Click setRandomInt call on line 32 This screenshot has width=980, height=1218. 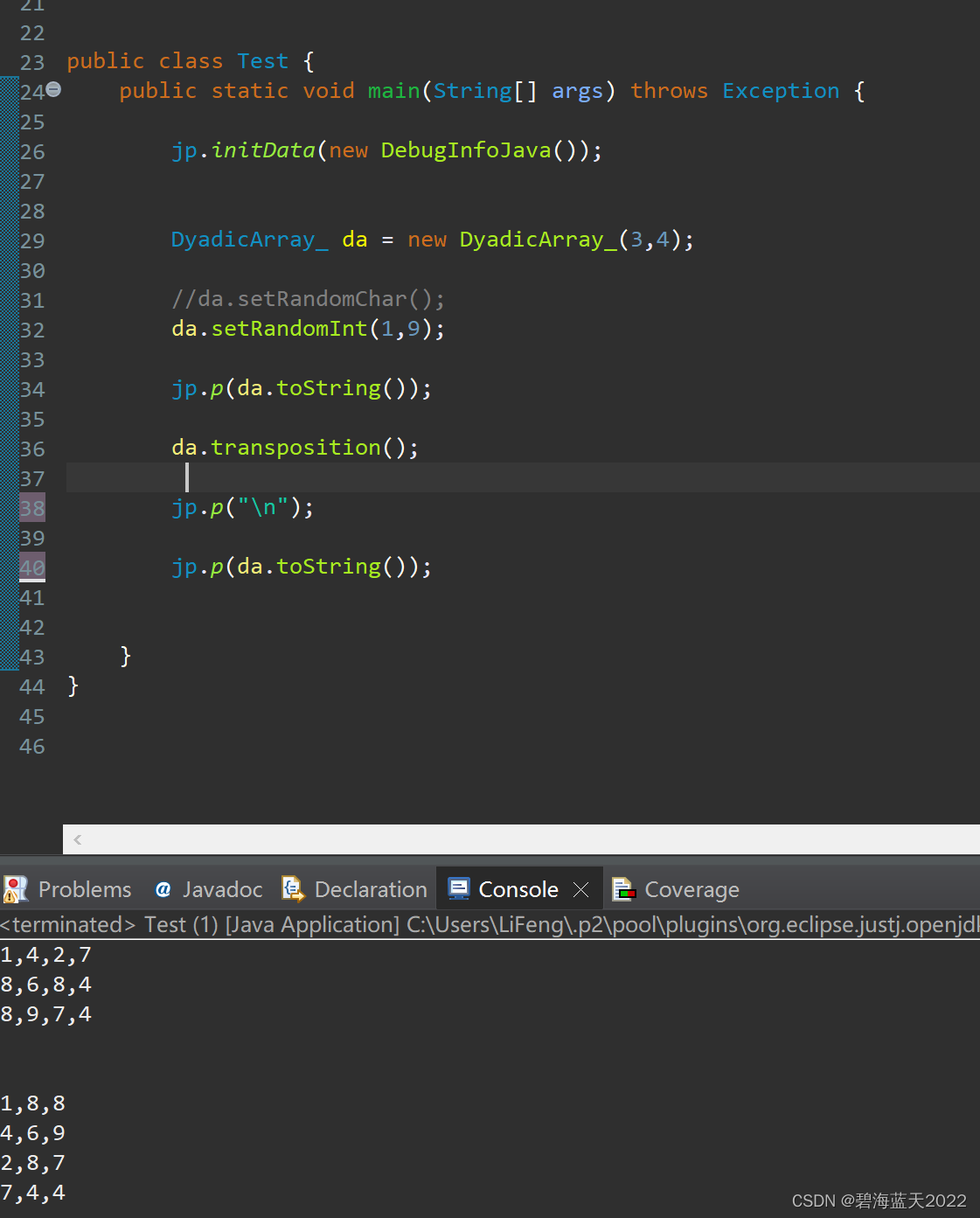pos(289,329)
